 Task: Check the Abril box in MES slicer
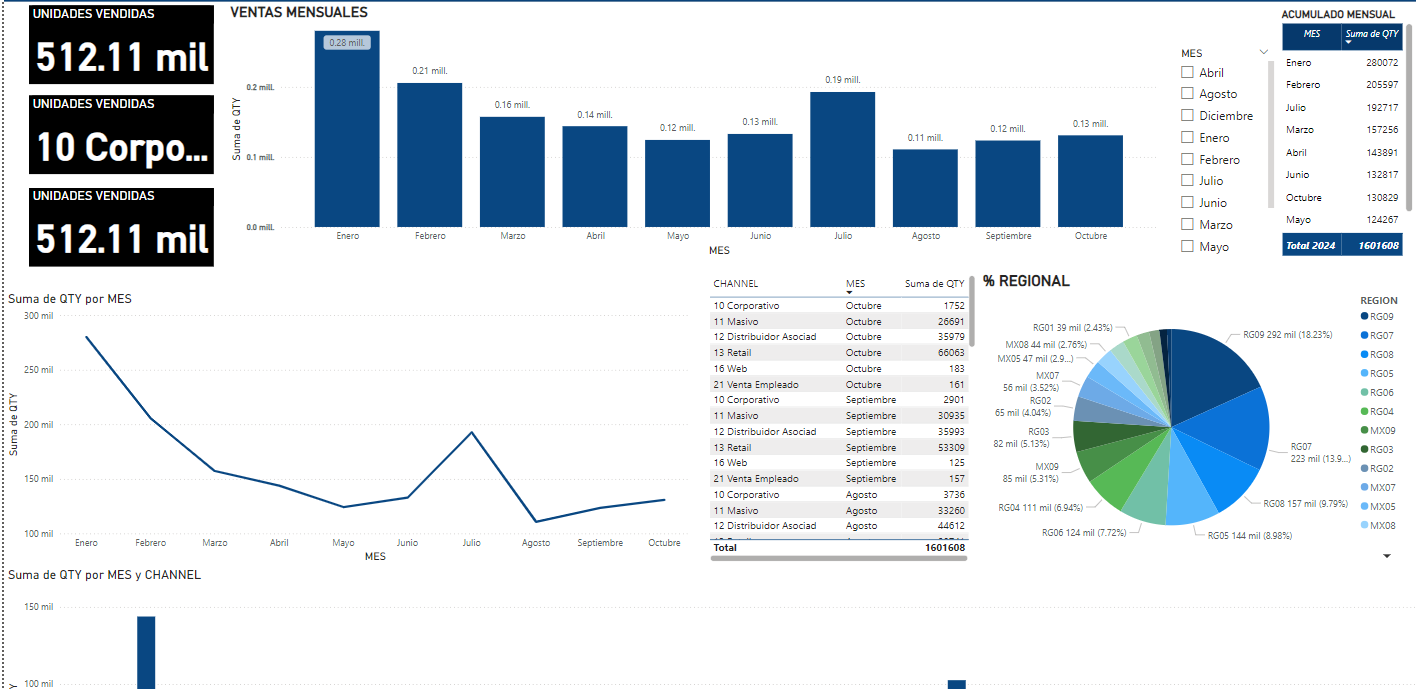pyautogui.click(x=1187, y=72)
